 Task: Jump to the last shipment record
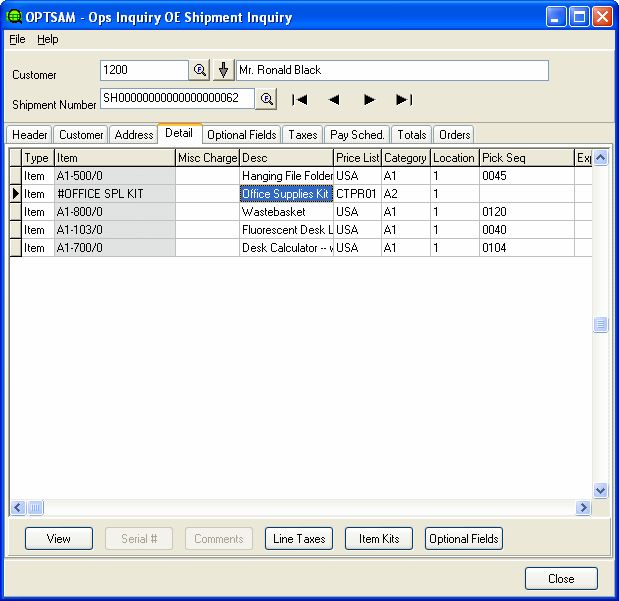404,99
